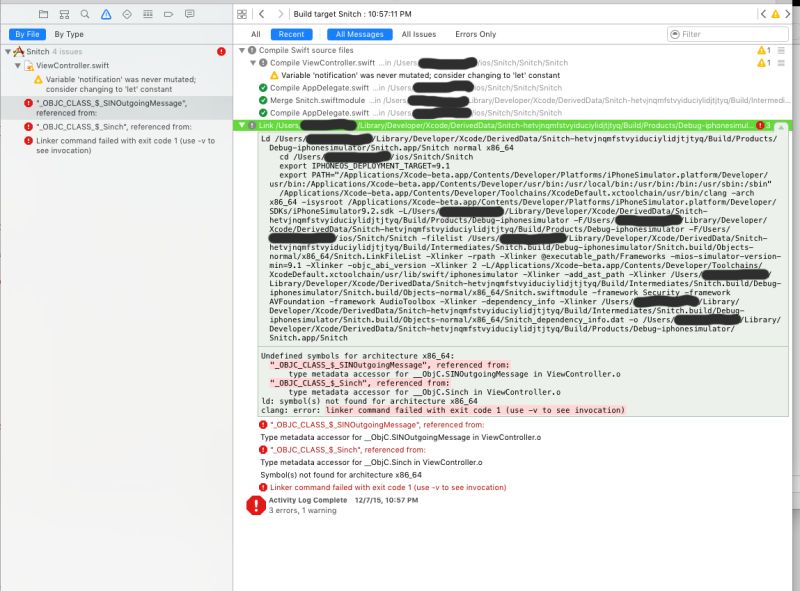The height and width of the screenshot is (591, 800).
Task: Open the Project navigator folder icon
Action: pyautogui.click(x=44, y=14)
